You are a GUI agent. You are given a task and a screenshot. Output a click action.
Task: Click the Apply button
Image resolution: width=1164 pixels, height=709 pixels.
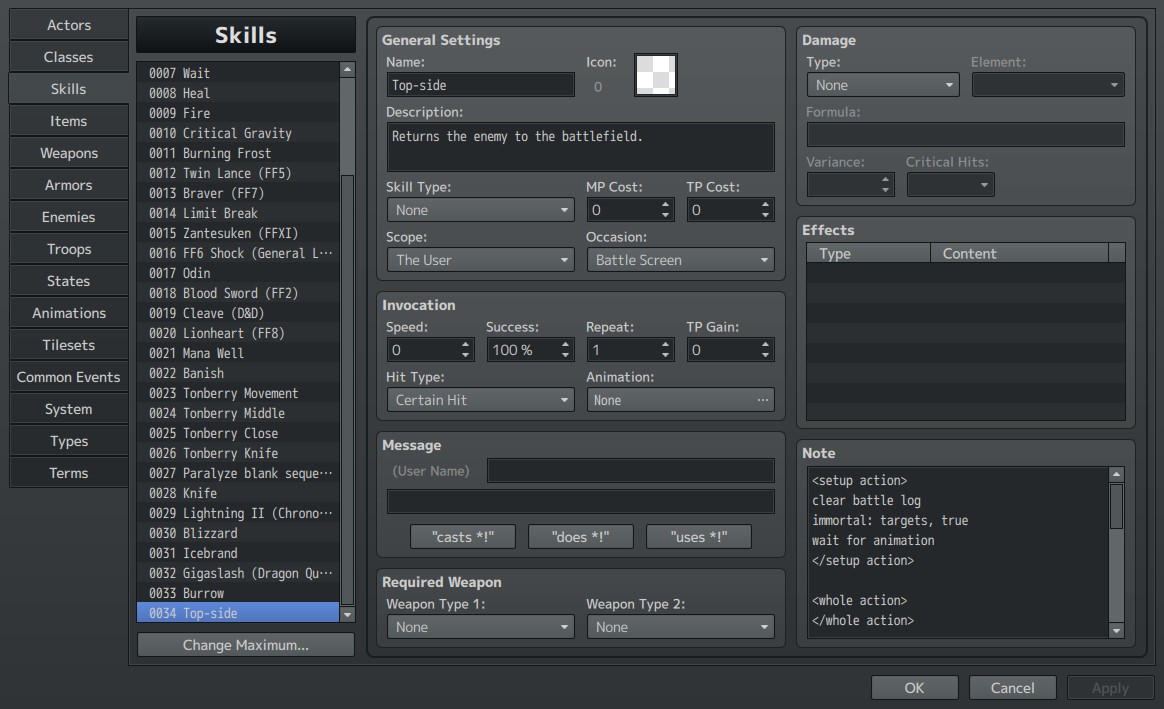1111,688
